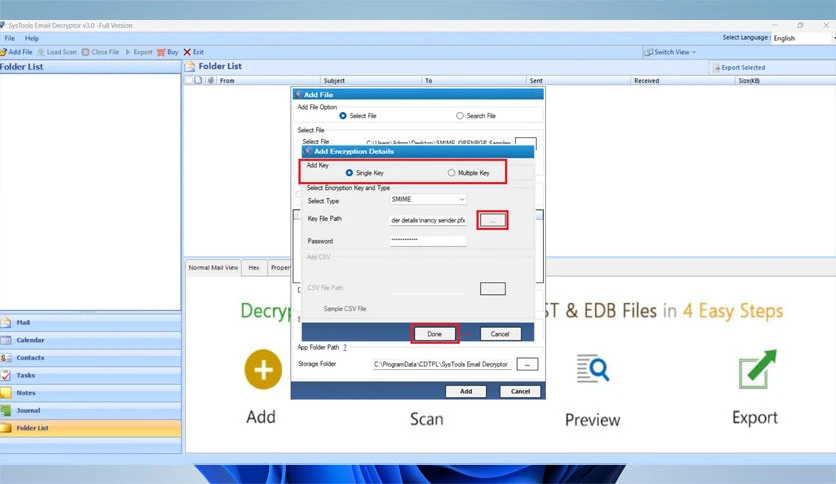This screenshot has height=484, width=836.
Task: Click Close File in the toolbar
Action: pyautogui.click(x=100, y=52)
